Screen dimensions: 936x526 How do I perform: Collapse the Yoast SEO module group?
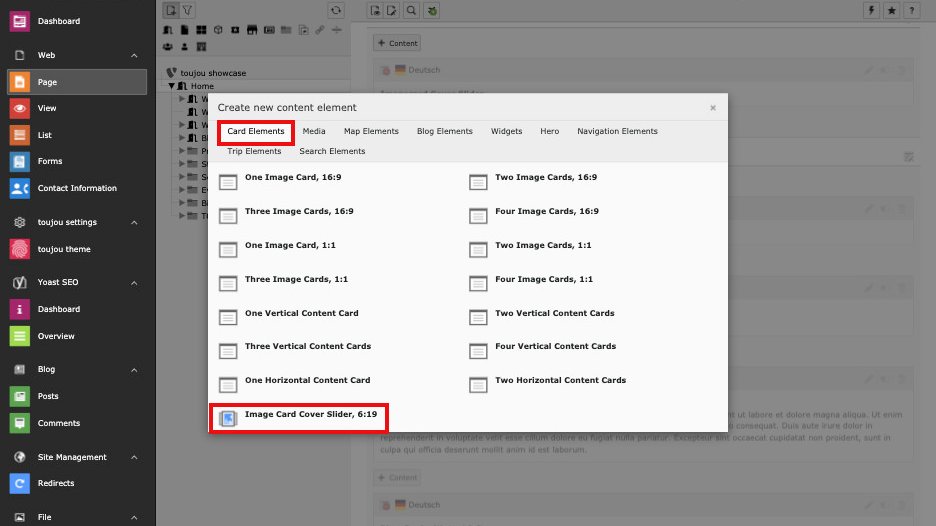[x=134, y=283]
